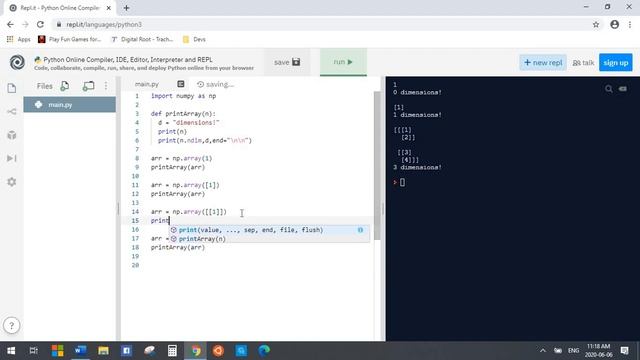Click the saving status indicator

pos(216,84)
